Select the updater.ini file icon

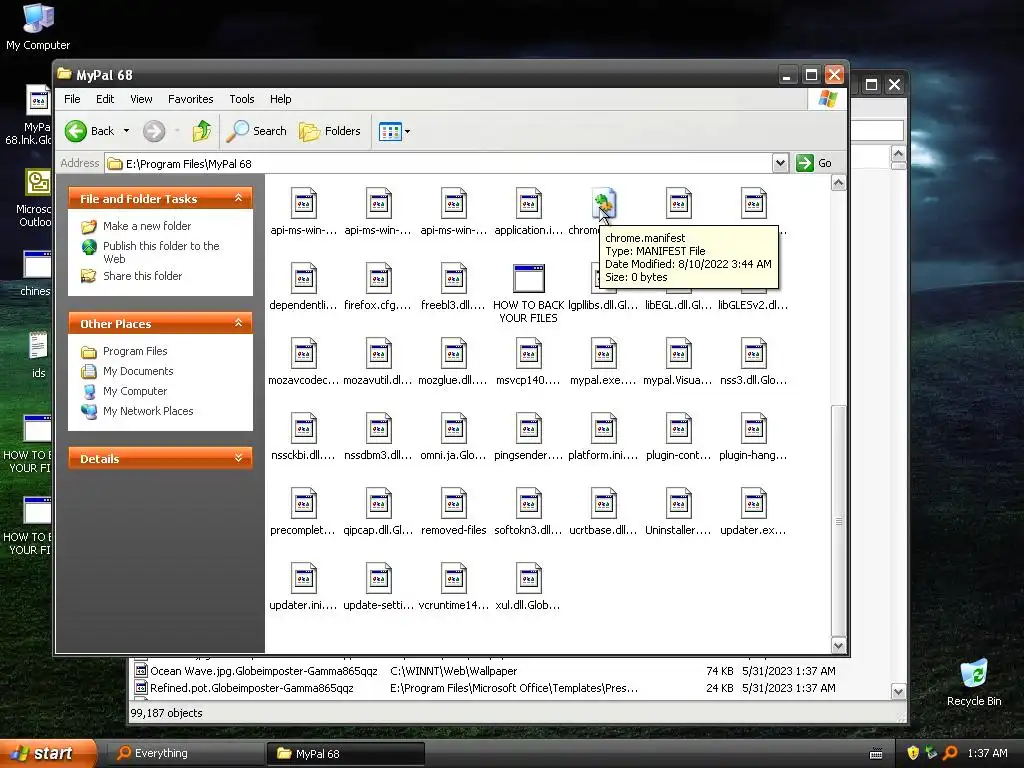point(304,579)
